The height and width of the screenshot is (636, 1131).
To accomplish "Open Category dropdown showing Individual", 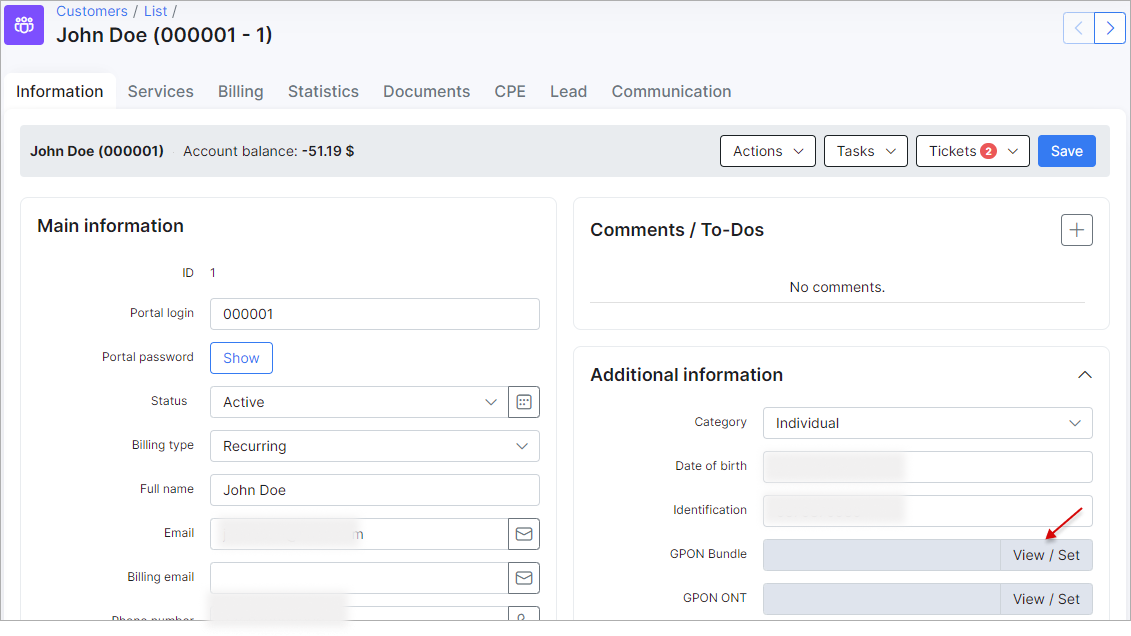I will 928,423.
